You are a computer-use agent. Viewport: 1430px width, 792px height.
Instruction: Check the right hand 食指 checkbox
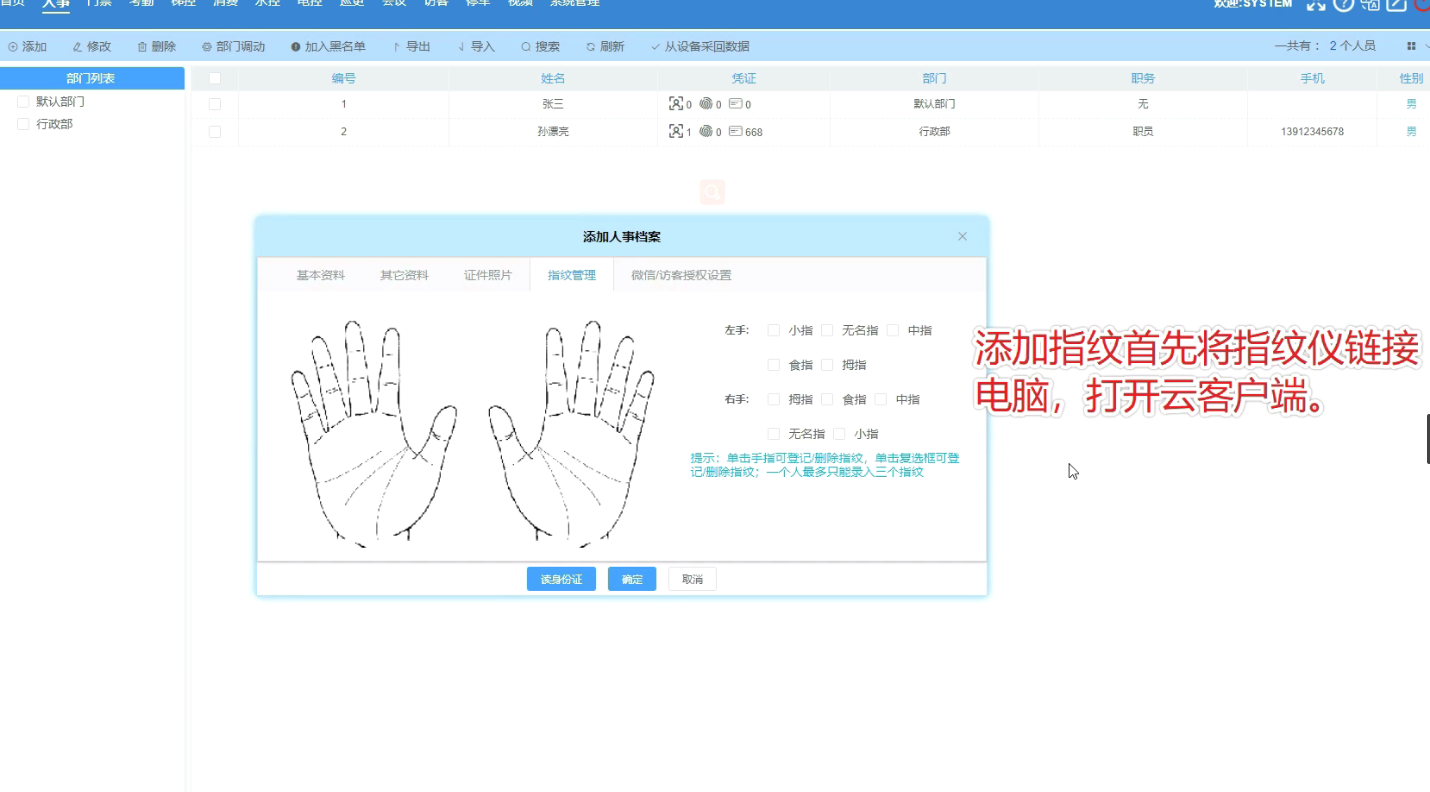coord(827,399)
